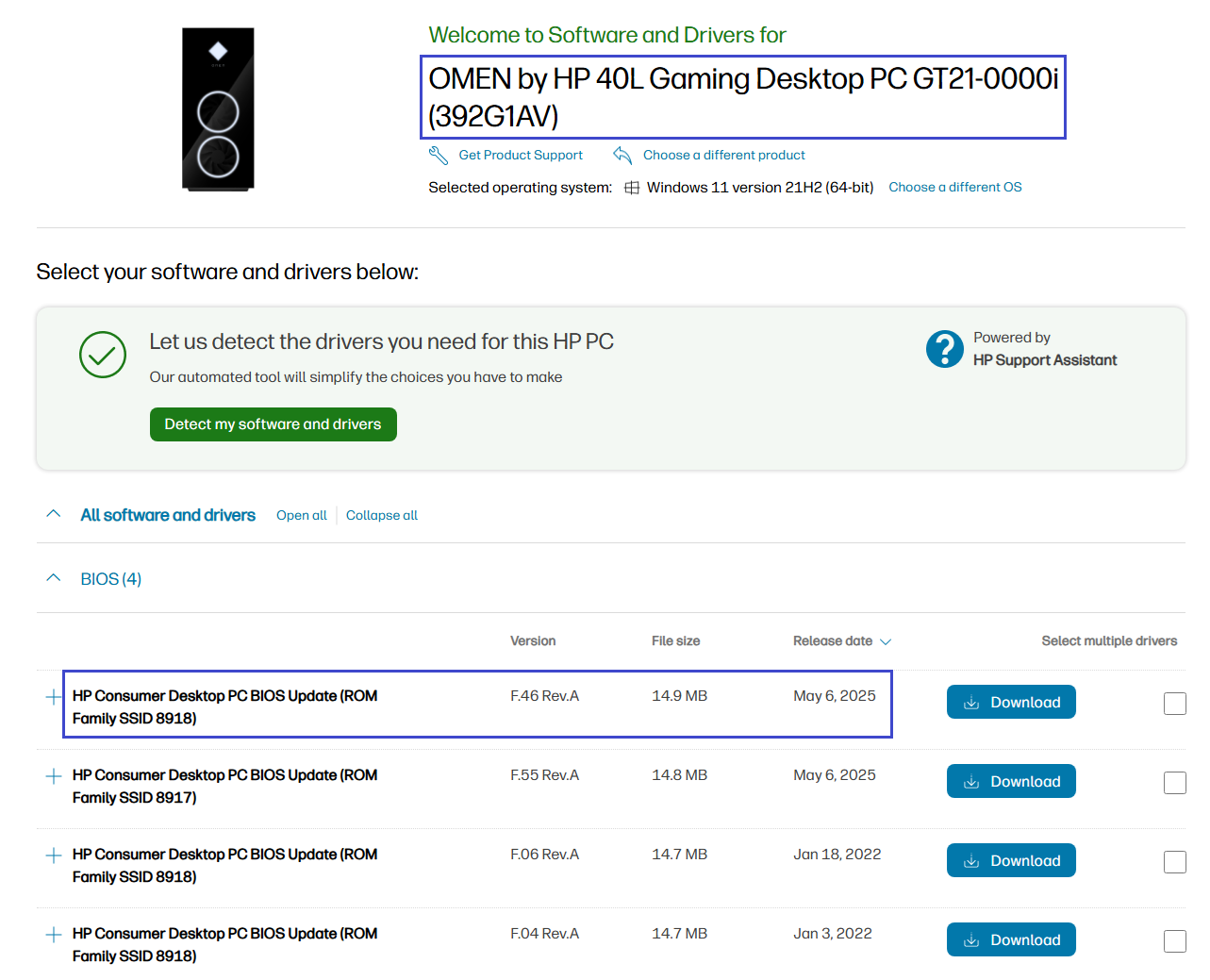Viewport: 1210px width, 980px height.
Task: Click Open all link
Action: (302, 515)
